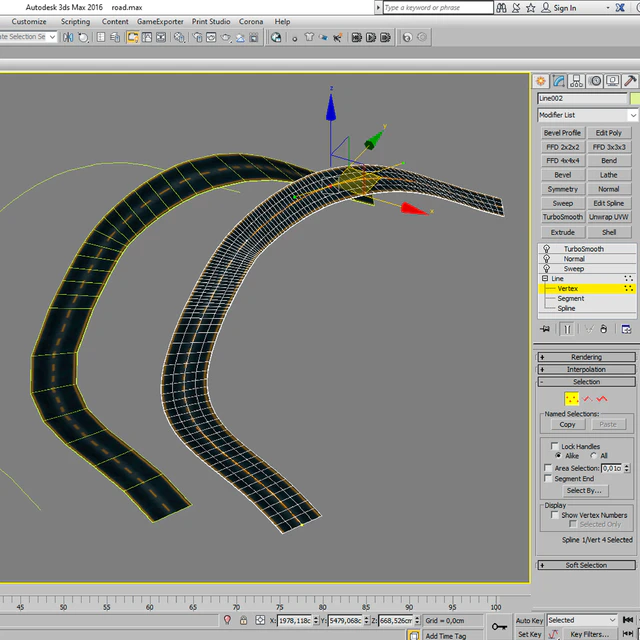Open the Modifier List dropdown
The width and height of the screenshot is (640, 640).
tap(587, 116)
